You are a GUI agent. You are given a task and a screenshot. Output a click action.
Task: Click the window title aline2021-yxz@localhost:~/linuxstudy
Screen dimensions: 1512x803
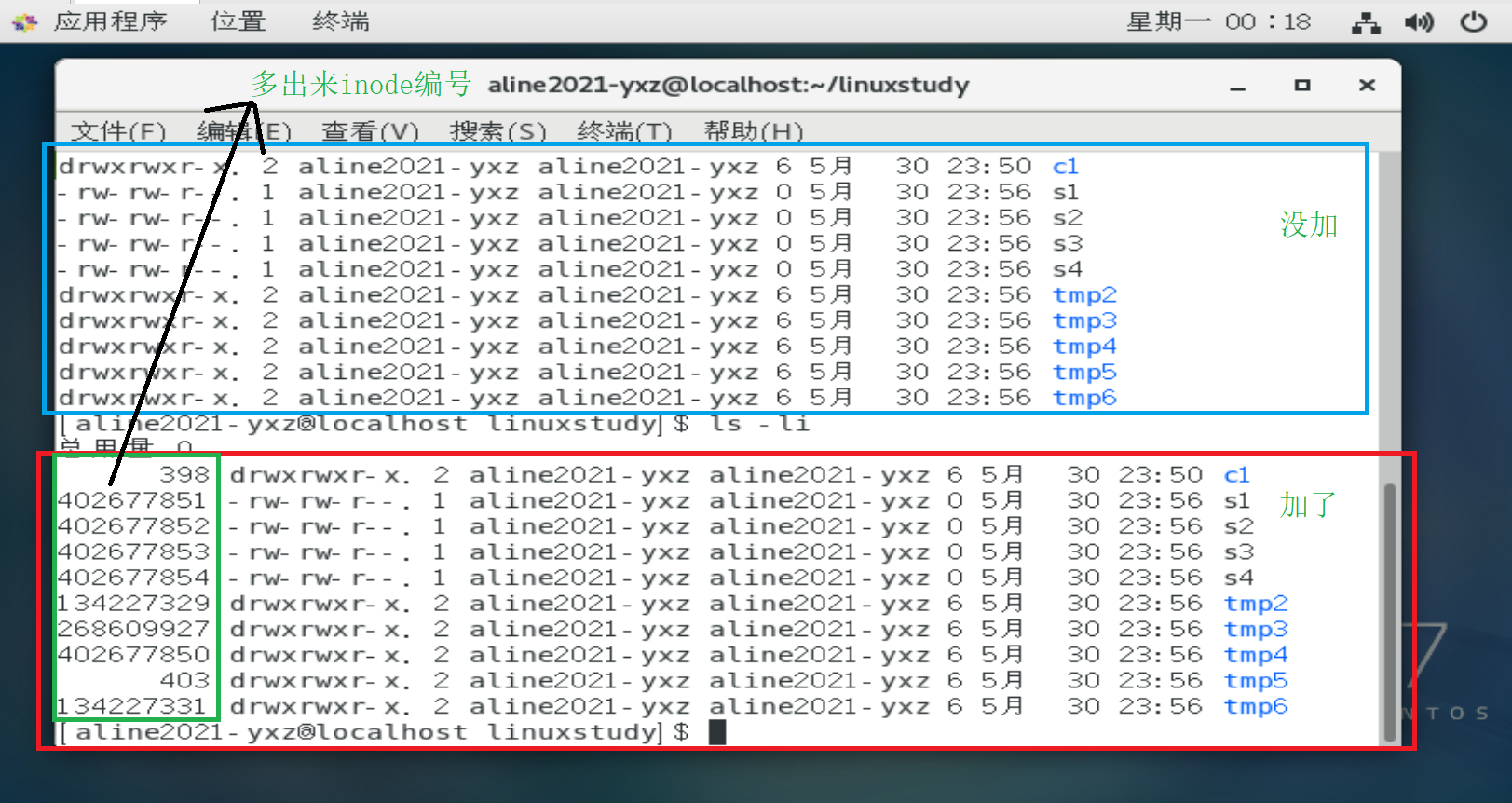(x=729, y=85)
